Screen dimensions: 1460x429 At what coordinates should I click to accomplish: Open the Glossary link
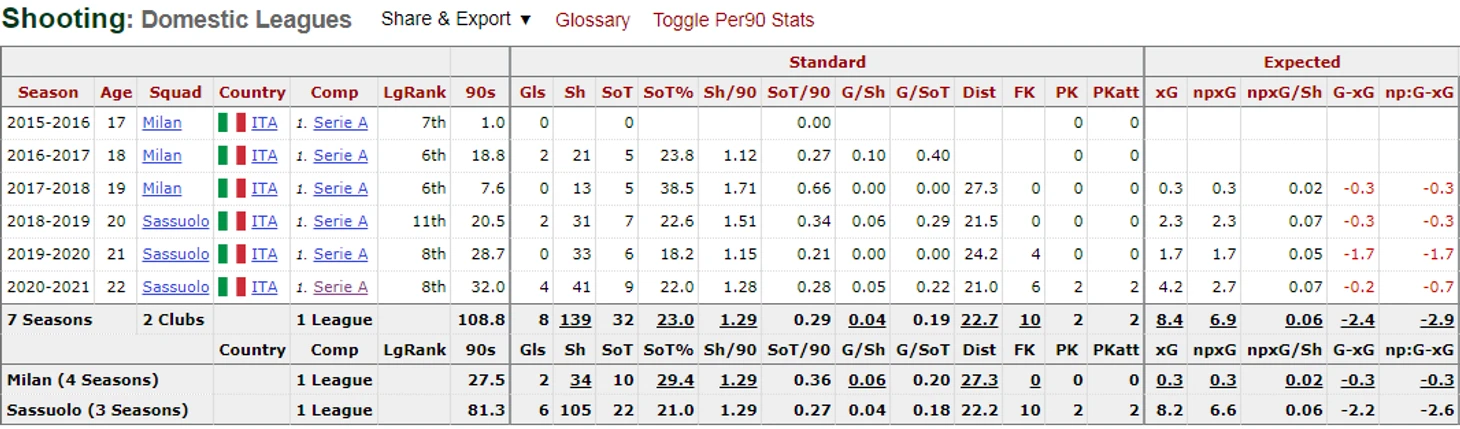(x=592, y=20)
